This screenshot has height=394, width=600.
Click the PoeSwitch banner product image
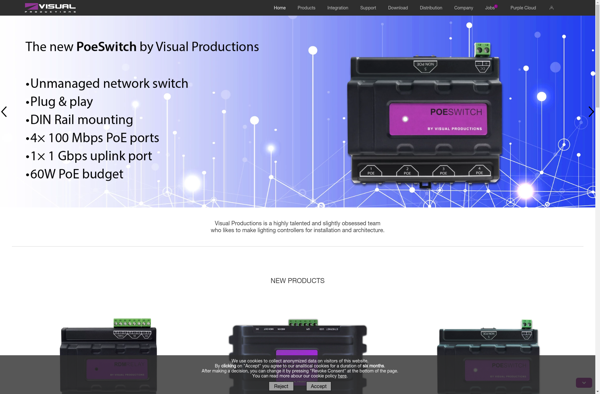(424, 115)
